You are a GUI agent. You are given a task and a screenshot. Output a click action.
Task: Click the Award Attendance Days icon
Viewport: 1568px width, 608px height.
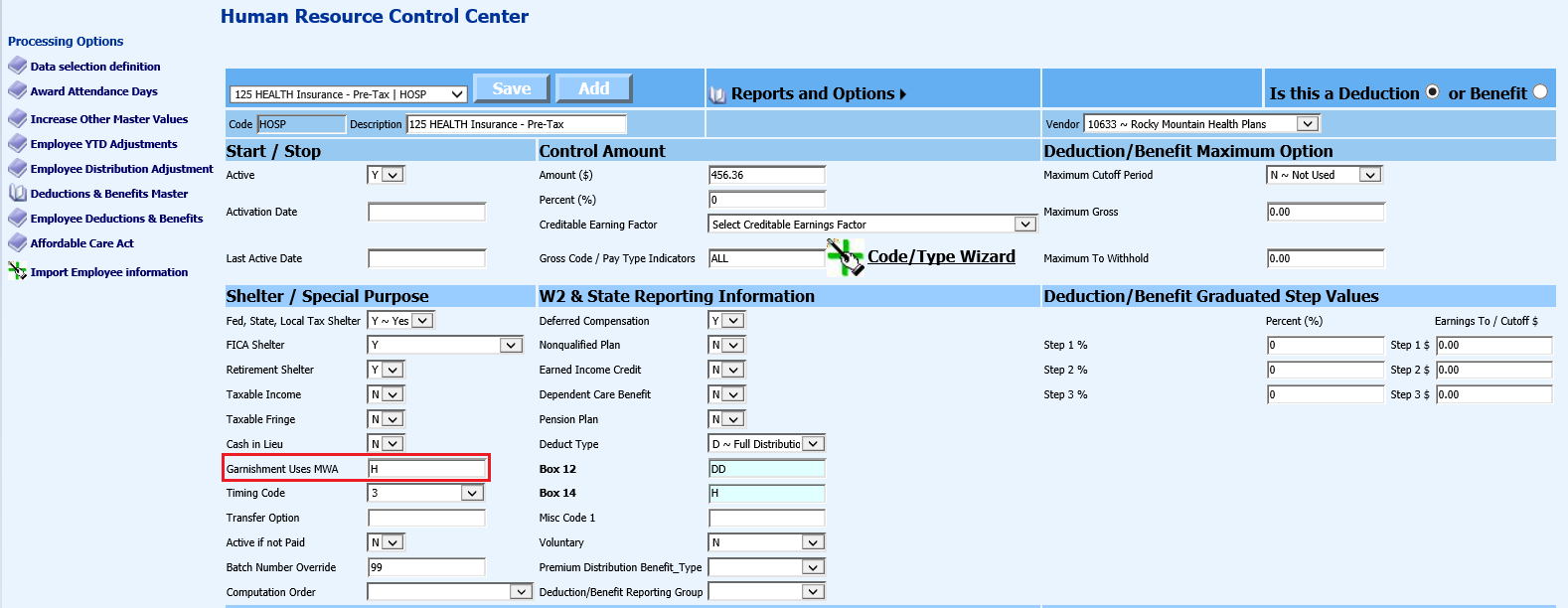pyautogui.click(x=17, y=90)
